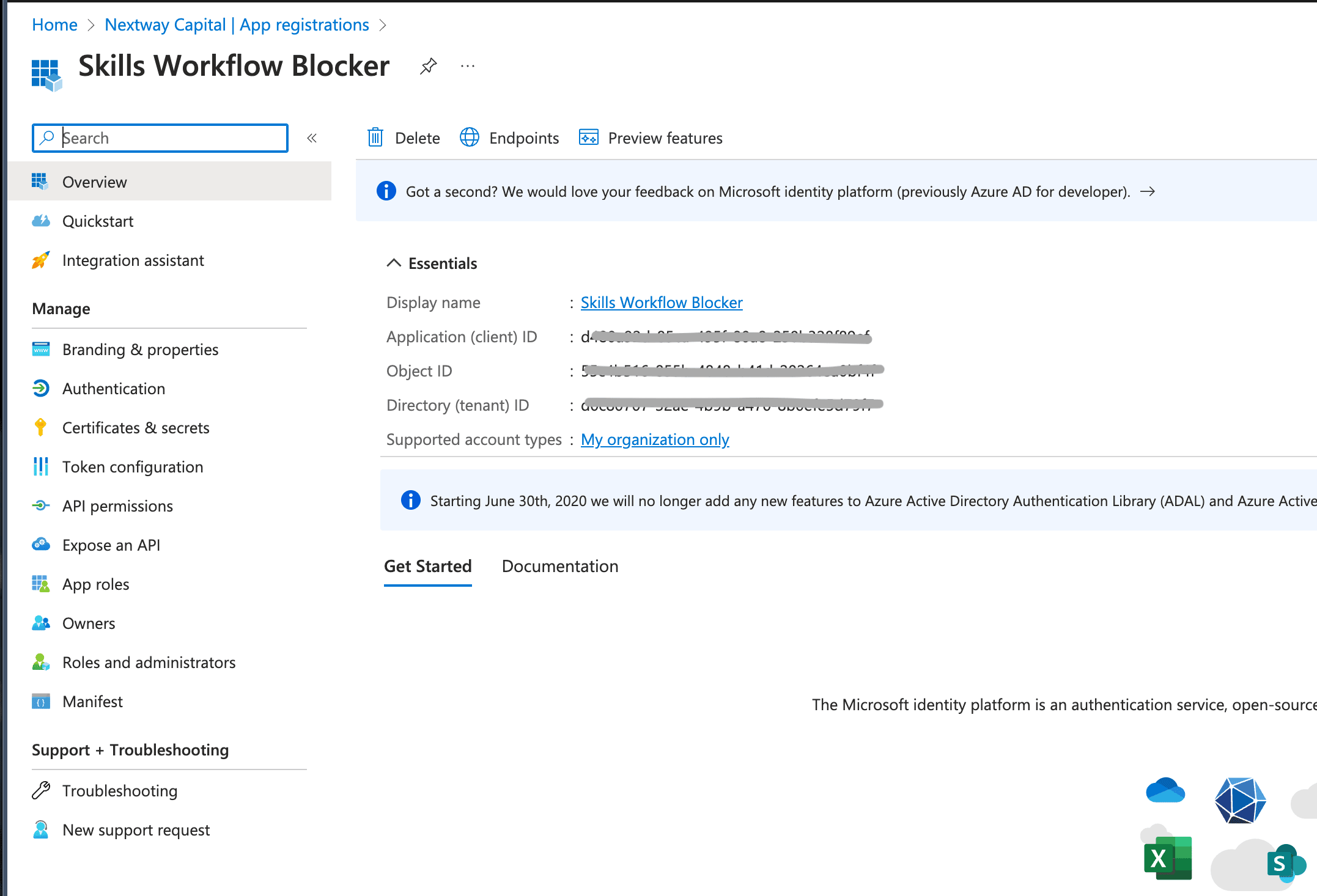Pin the Skills Workflow Blocker page
The width and height of the screenshot is (1317, 896).
pyautogui.click(x=428, y=65)
